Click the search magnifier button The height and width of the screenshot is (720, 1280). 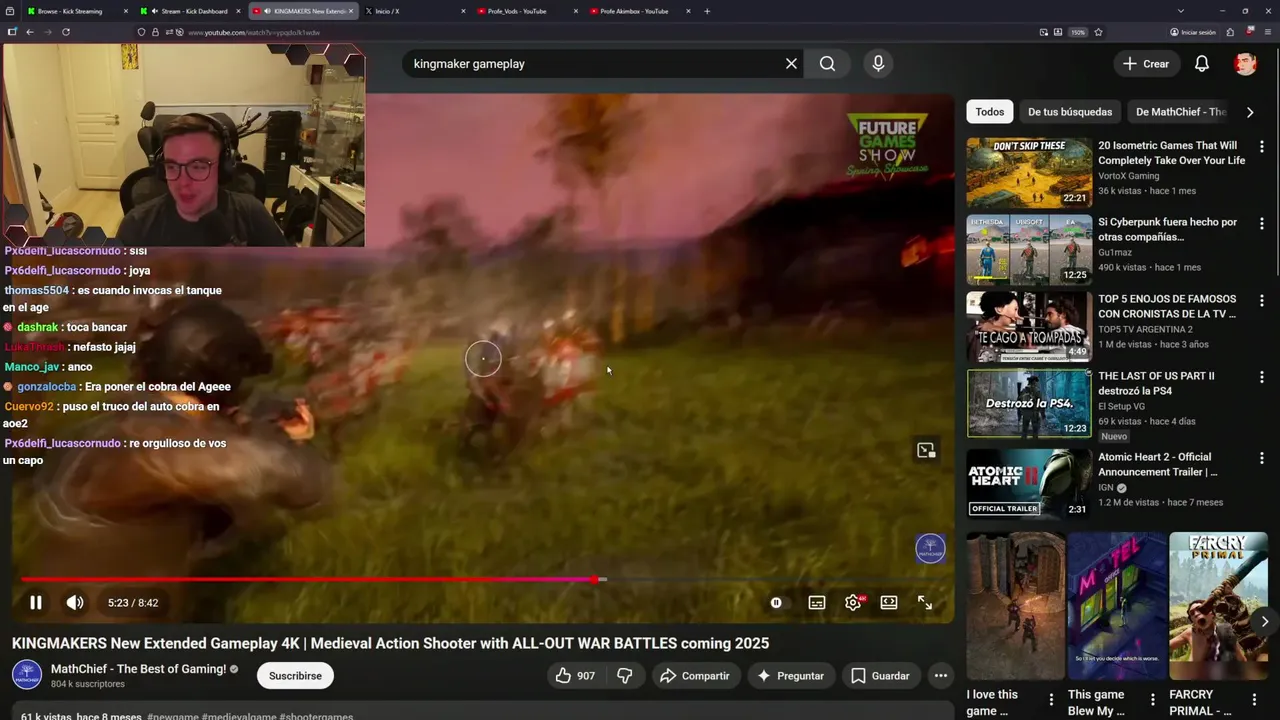[x=827, y=63]
